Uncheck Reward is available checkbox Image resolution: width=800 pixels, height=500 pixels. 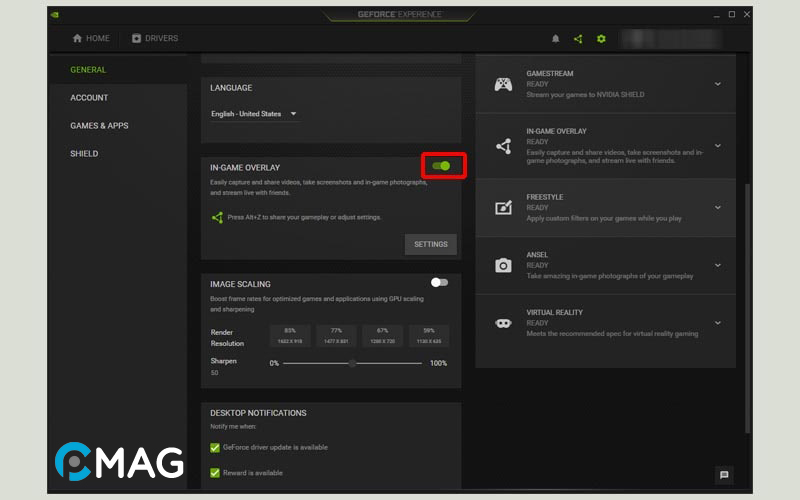(x=215, y=473)
